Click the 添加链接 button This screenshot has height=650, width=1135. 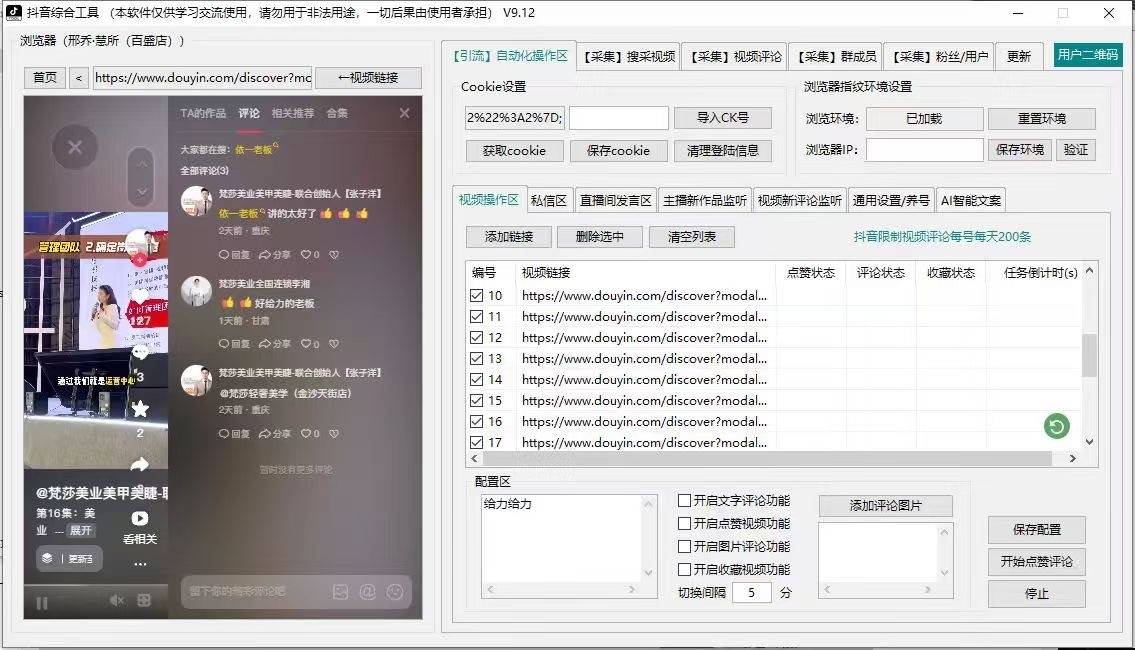coord(509,237)
